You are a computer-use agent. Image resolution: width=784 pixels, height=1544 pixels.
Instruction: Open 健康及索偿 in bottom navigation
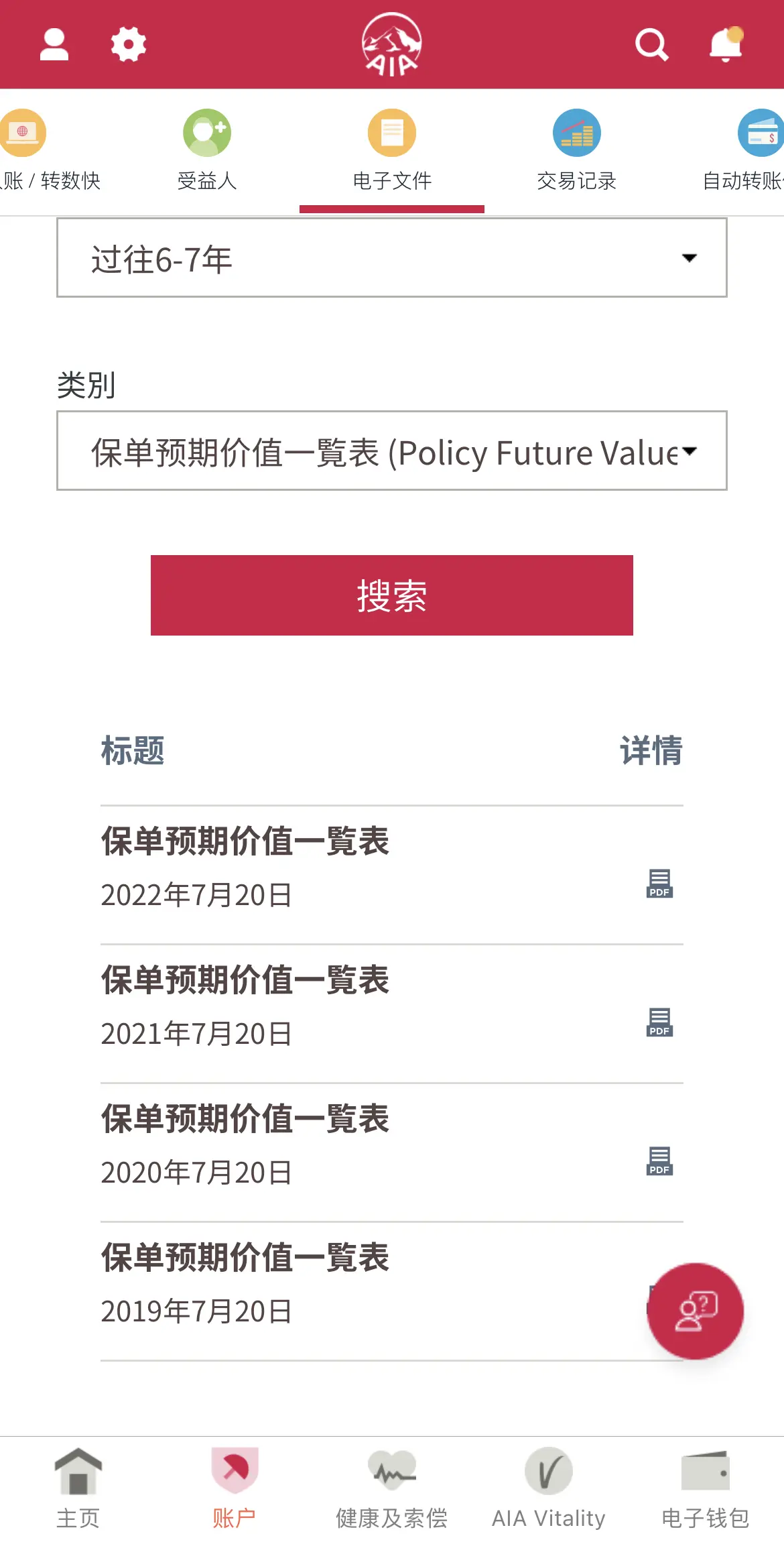pos(392,1488)
